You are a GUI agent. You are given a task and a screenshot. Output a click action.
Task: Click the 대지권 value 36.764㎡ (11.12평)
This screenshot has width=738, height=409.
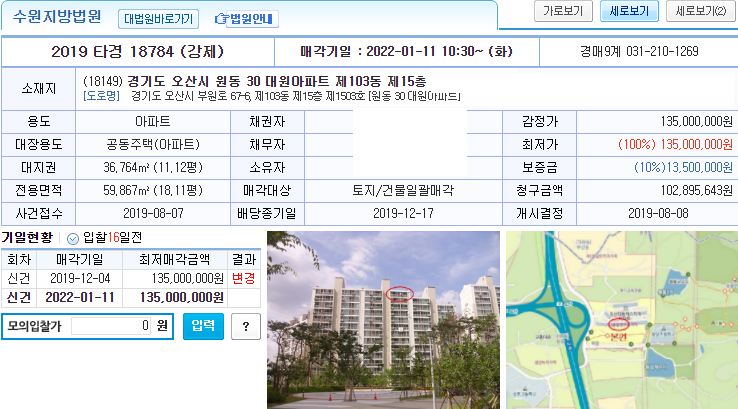[x=153, y=168]
